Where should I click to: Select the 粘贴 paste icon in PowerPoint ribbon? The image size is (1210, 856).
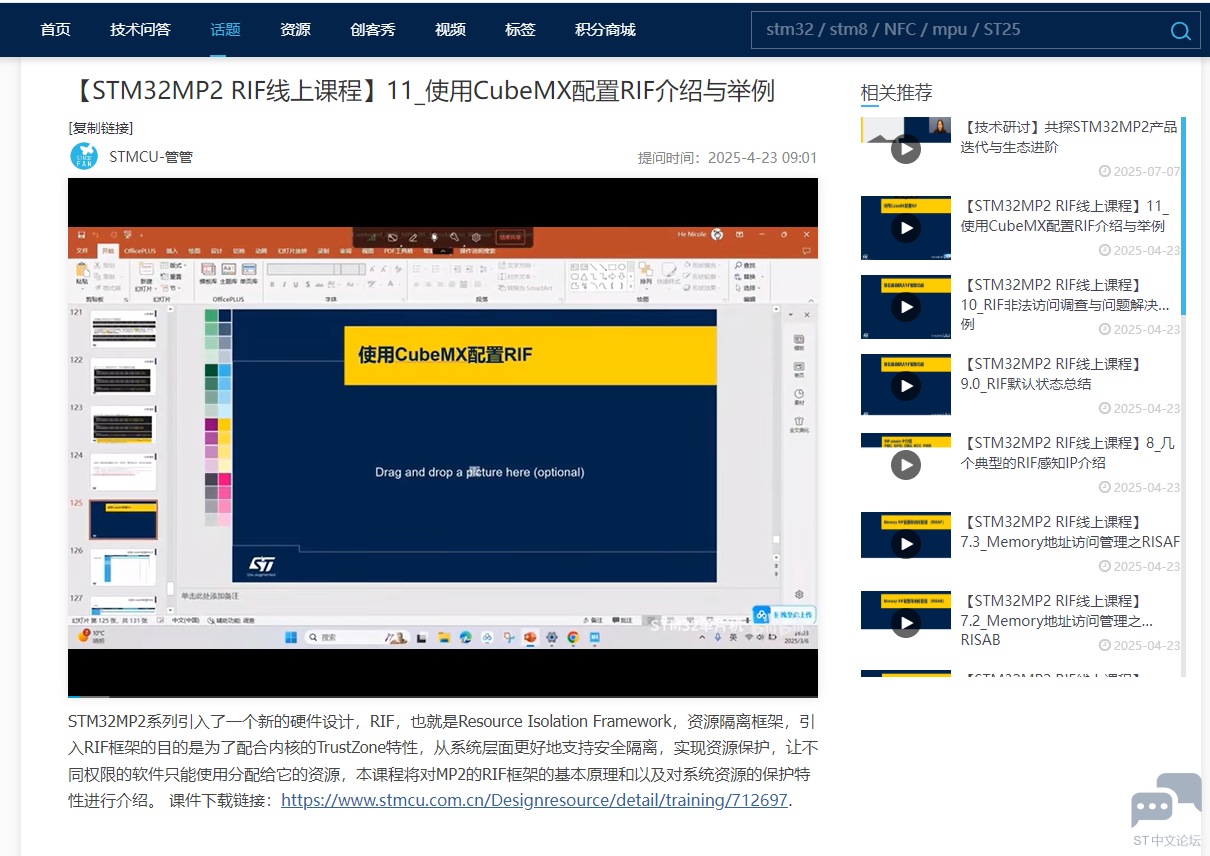click(x=80, y=270)
